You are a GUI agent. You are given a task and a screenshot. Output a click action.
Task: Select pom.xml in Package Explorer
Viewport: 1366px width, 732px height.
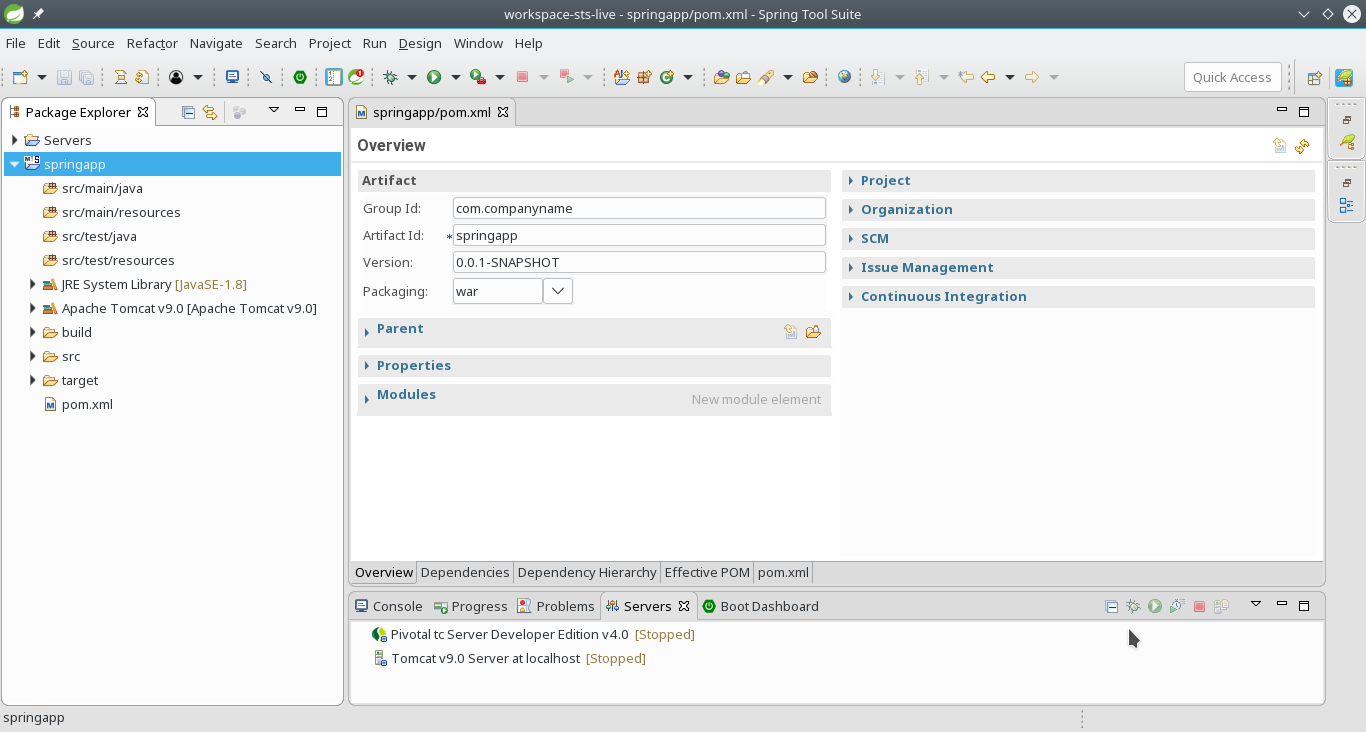pyautogui.click(x=79, y=404)
